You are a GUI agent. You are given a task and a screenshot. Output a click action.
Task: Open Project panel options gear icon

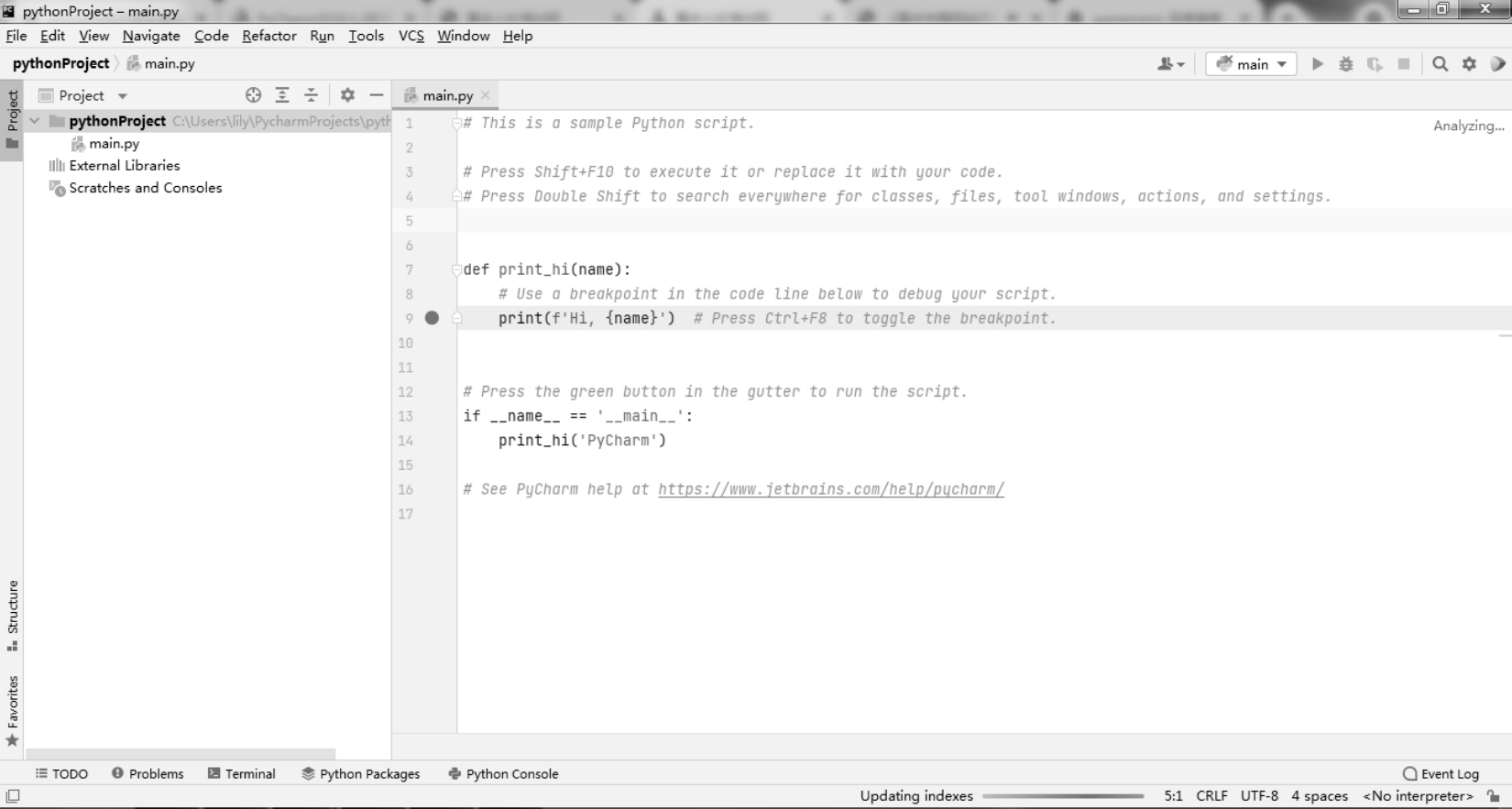click(x=347, y=95)
